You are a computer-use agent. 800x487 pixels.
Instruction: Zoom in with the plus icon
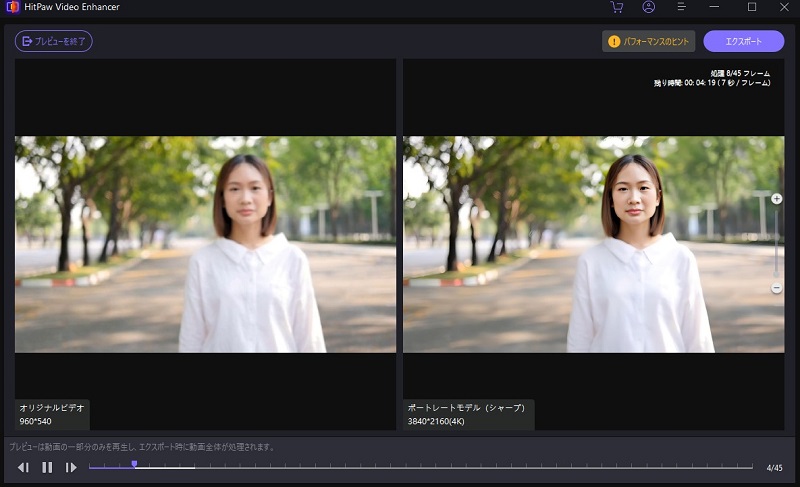777,199
